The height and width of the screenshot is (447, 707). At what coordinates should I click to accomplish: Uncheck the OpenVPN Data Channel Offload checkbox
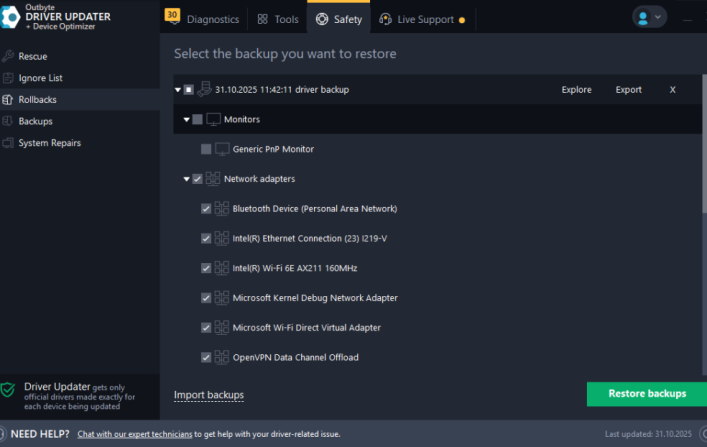pyautogui.click(x=206, y=357)
